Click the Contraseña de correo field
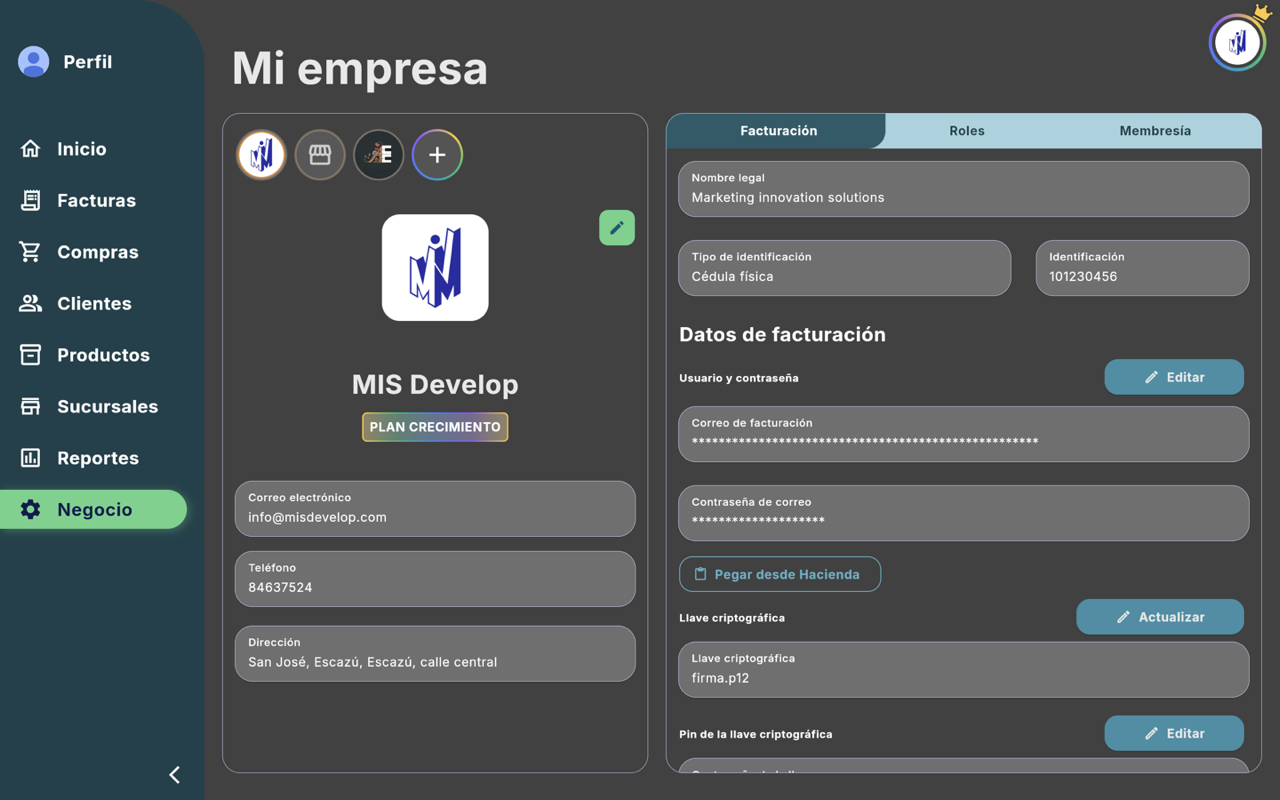This screenshot has width=1280, height=800. [964, 512]
